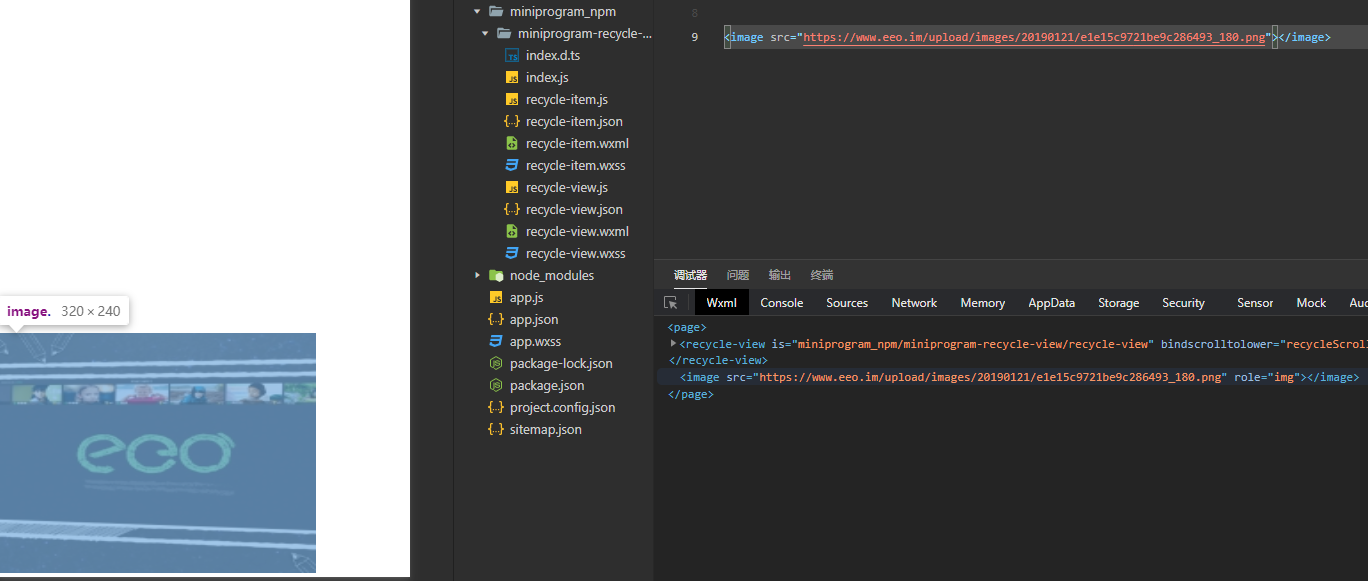The image size is (1368, 581).
Task: Click the eeo preview image in simulator
Action: (x=158, y=453)
